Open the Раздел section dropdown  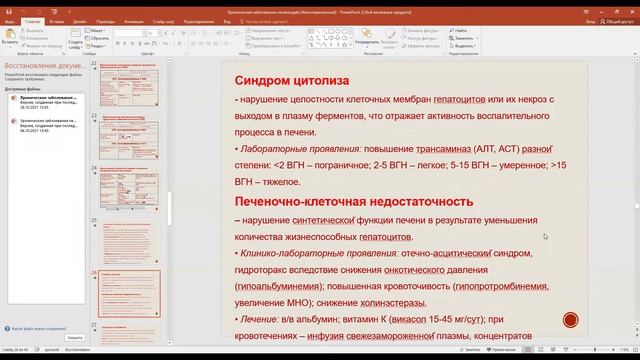click(96, 46)
